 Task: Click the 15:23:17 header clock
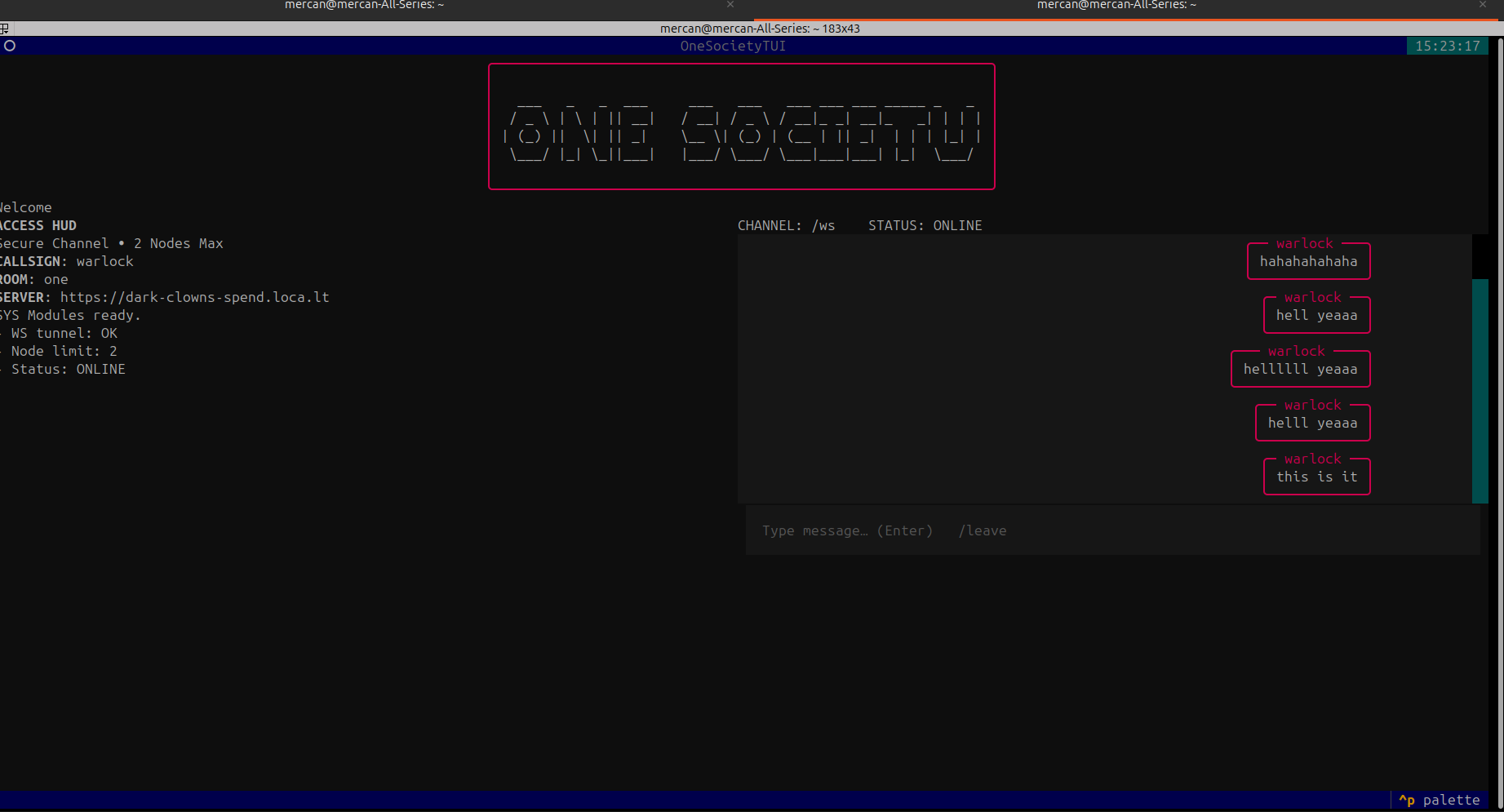tap(1447, 46)
